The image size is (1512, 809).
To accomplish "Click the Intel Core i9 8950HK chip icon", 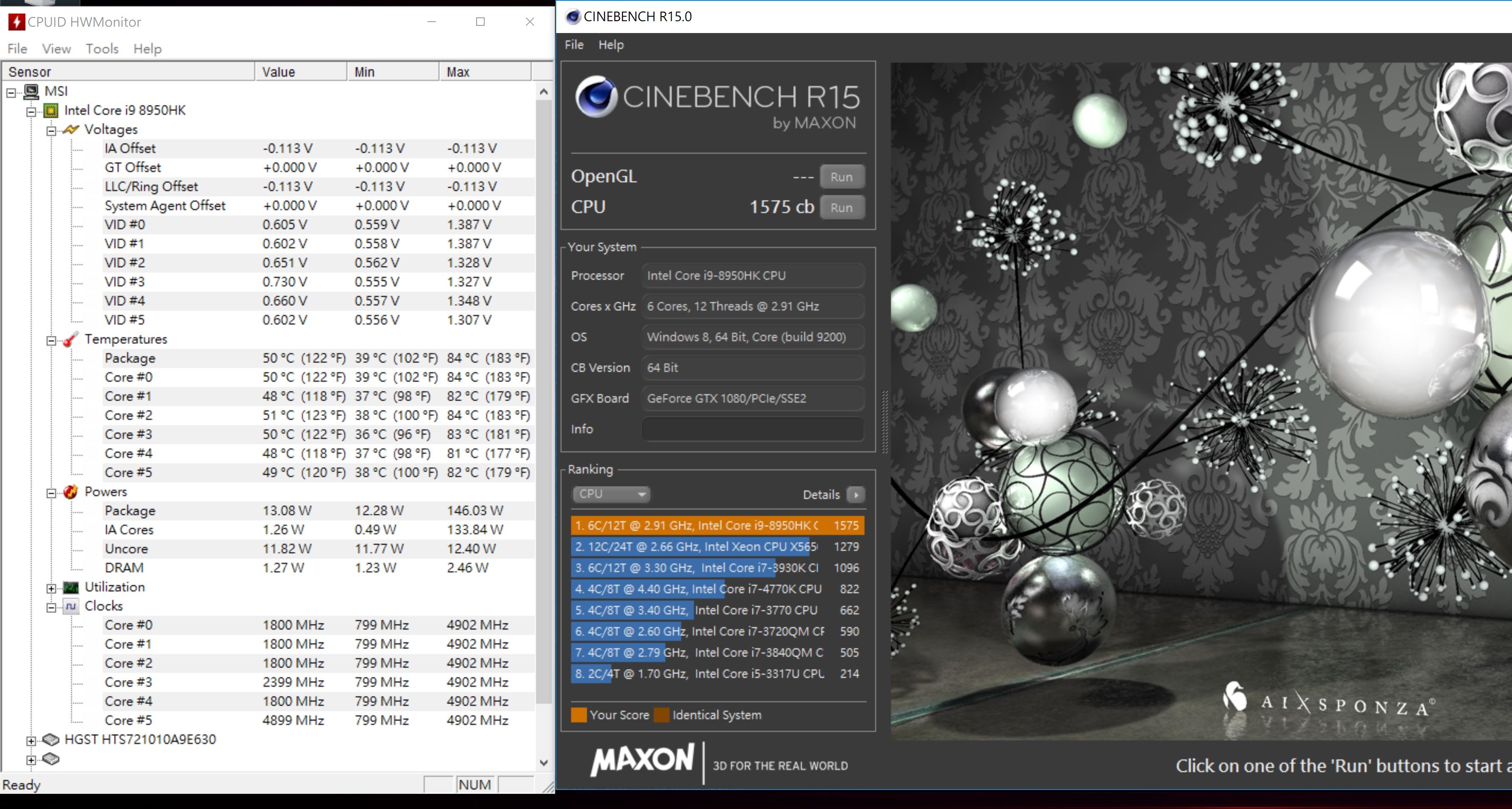I will [51, 110].
